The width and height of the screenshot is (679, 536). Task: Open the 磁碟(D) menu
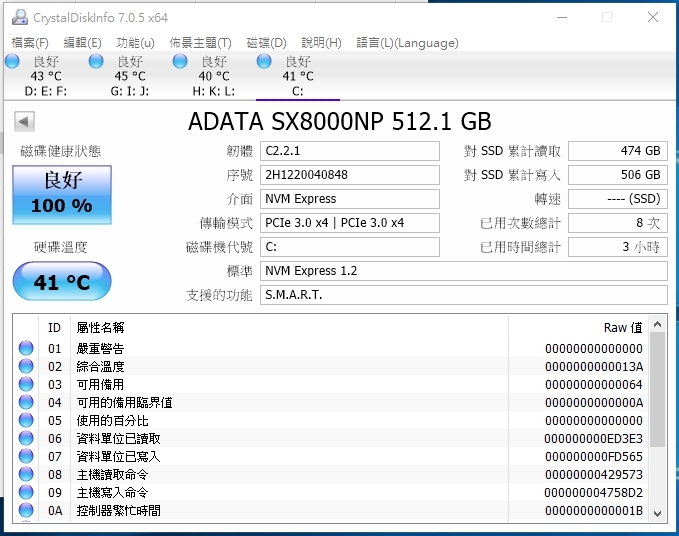[266, 42]
